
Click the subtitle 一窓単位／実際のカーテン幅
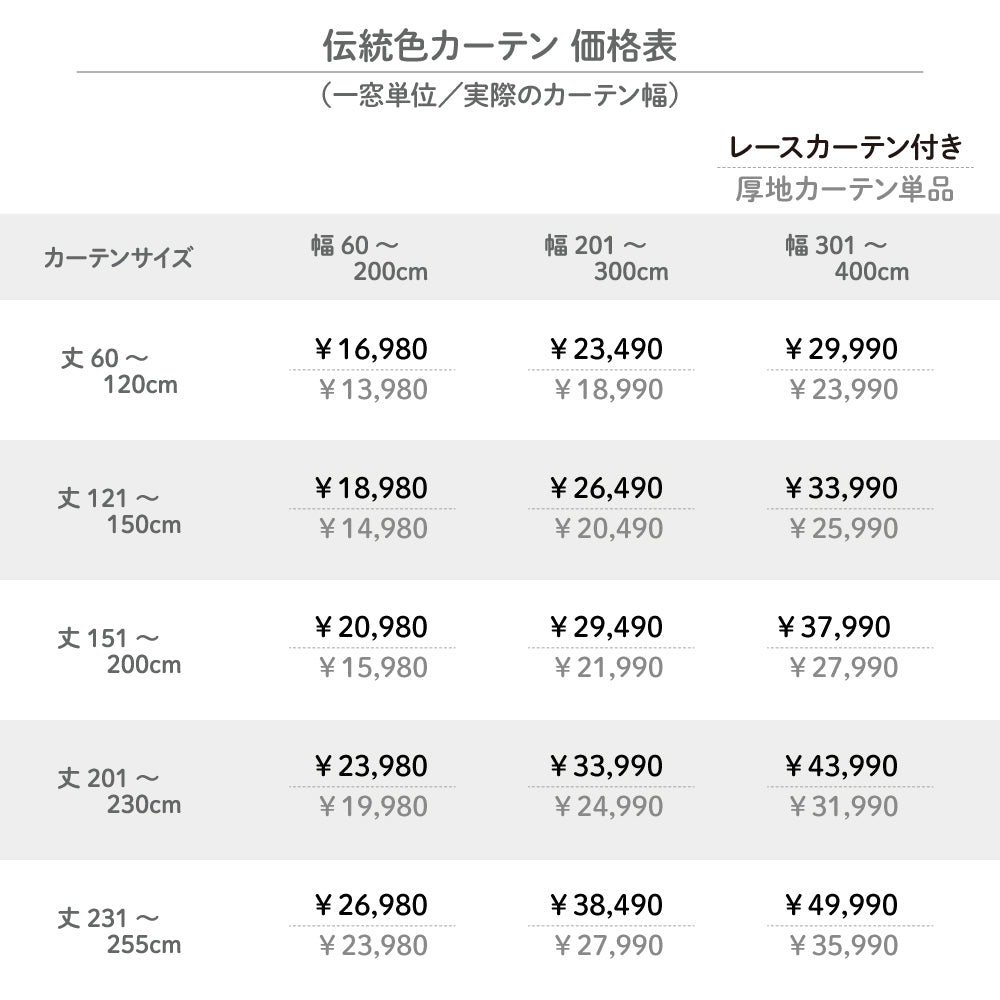pos(500,96)
